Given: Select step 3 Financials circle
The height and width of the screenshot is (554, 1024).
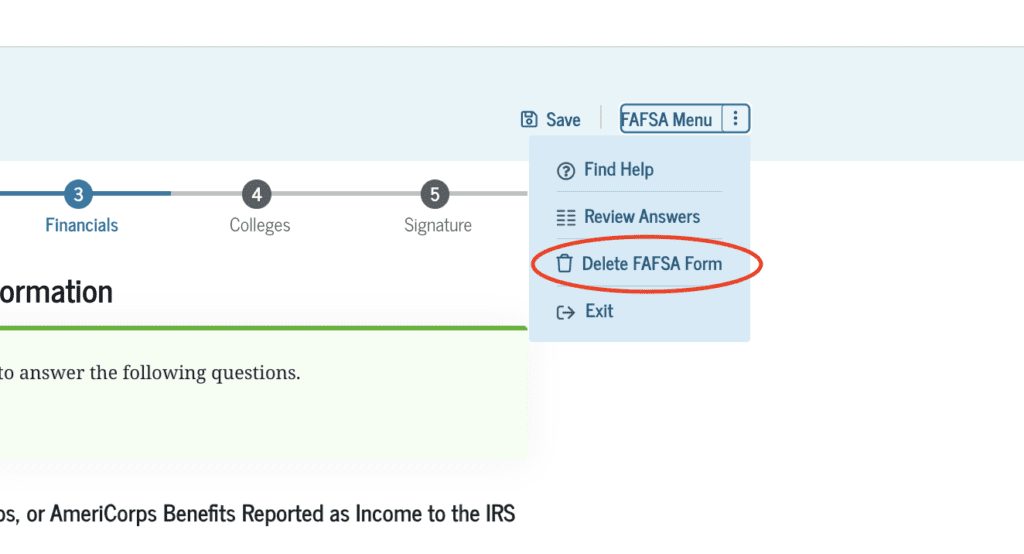Looking at the screenshot, I should (x=78, y=194).
